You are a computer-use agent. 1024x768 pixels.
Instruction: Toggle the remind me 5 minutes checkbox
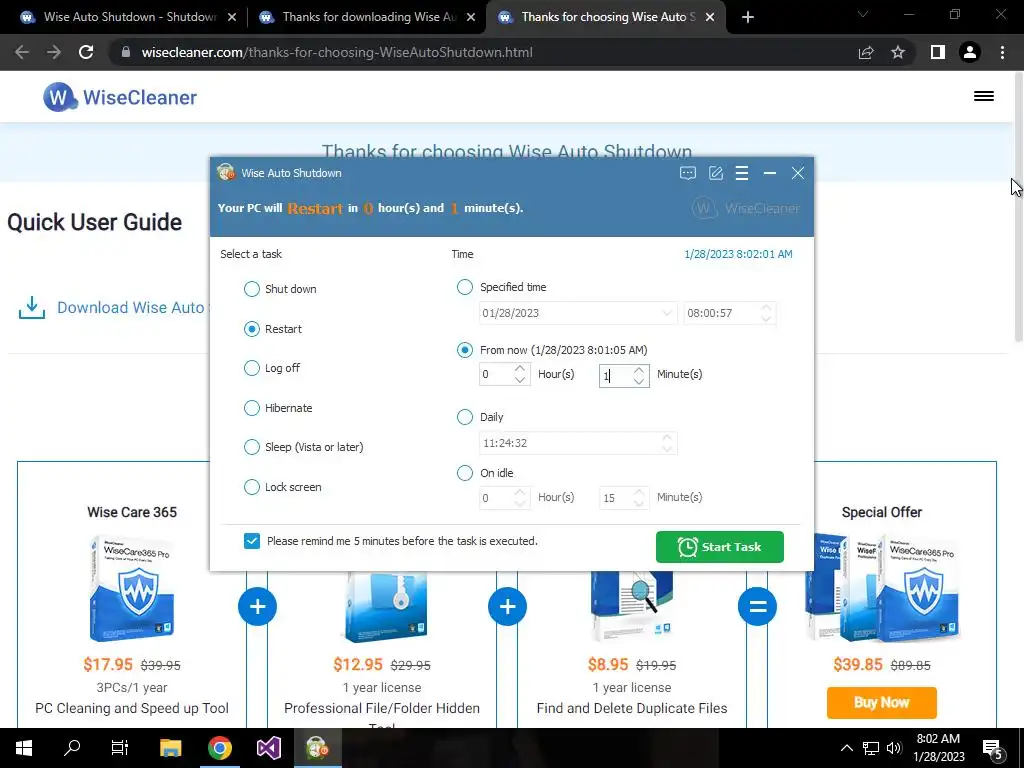click(251, 541)
